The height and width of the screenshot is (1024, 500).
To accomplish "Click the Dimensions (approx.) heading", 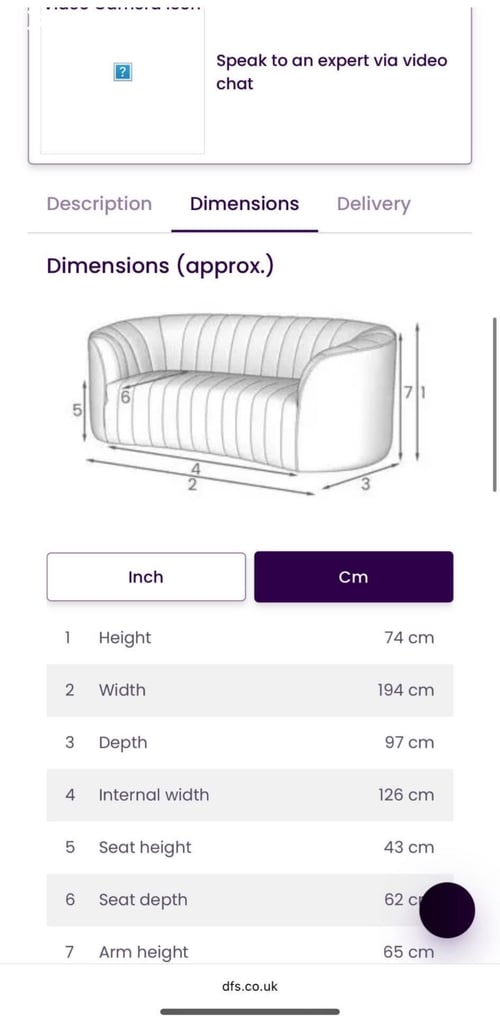I will 160,266.
